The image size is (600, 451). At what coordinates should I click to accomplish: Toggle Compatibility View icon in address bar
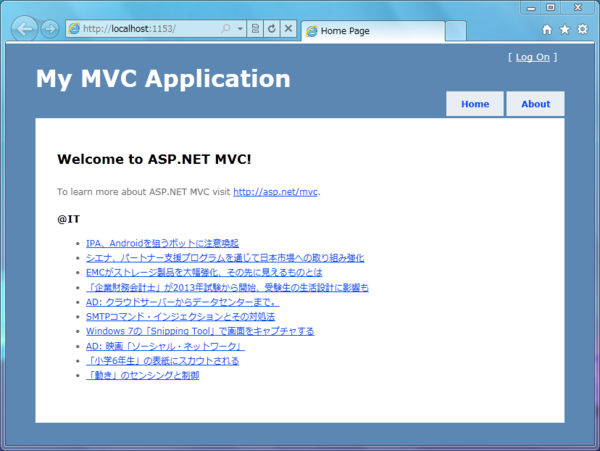click(x=255, y=29)
